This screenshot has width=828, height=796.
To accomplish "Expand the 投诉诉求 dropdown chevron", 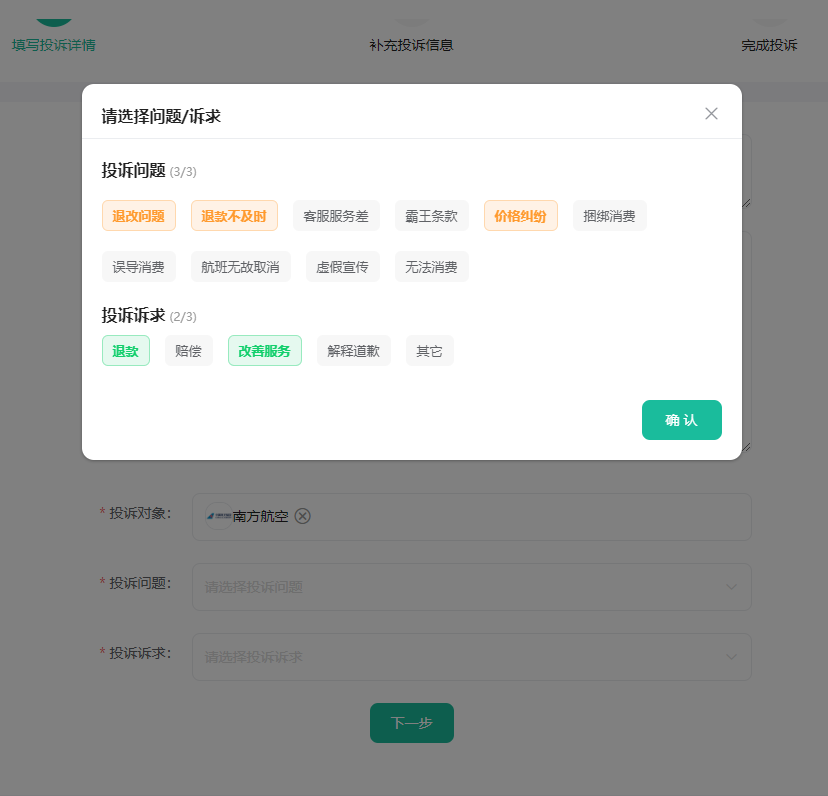I will click(x=731, y=657).
